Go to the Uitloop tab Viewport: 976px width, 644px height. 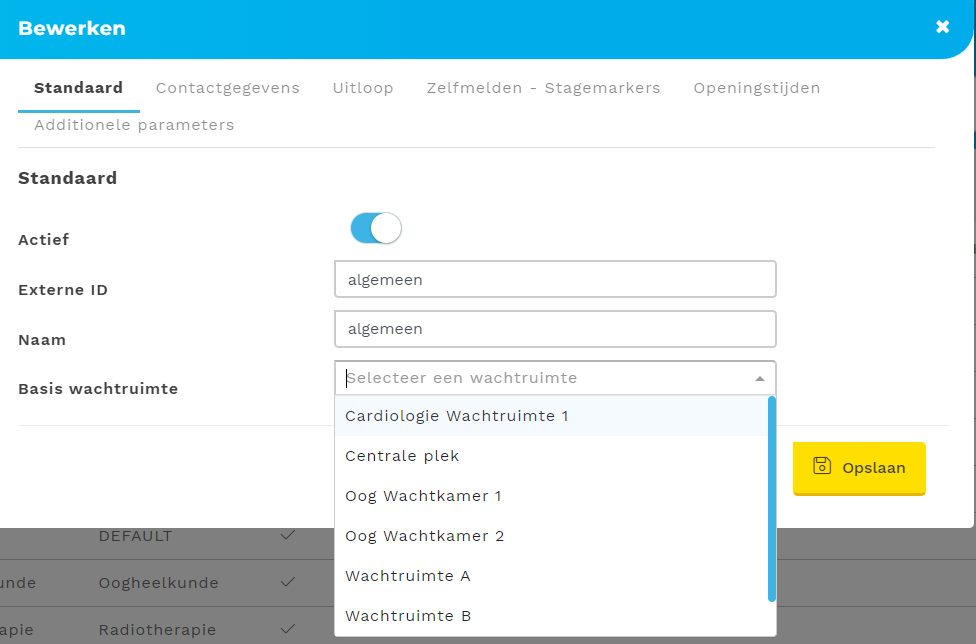363,88
